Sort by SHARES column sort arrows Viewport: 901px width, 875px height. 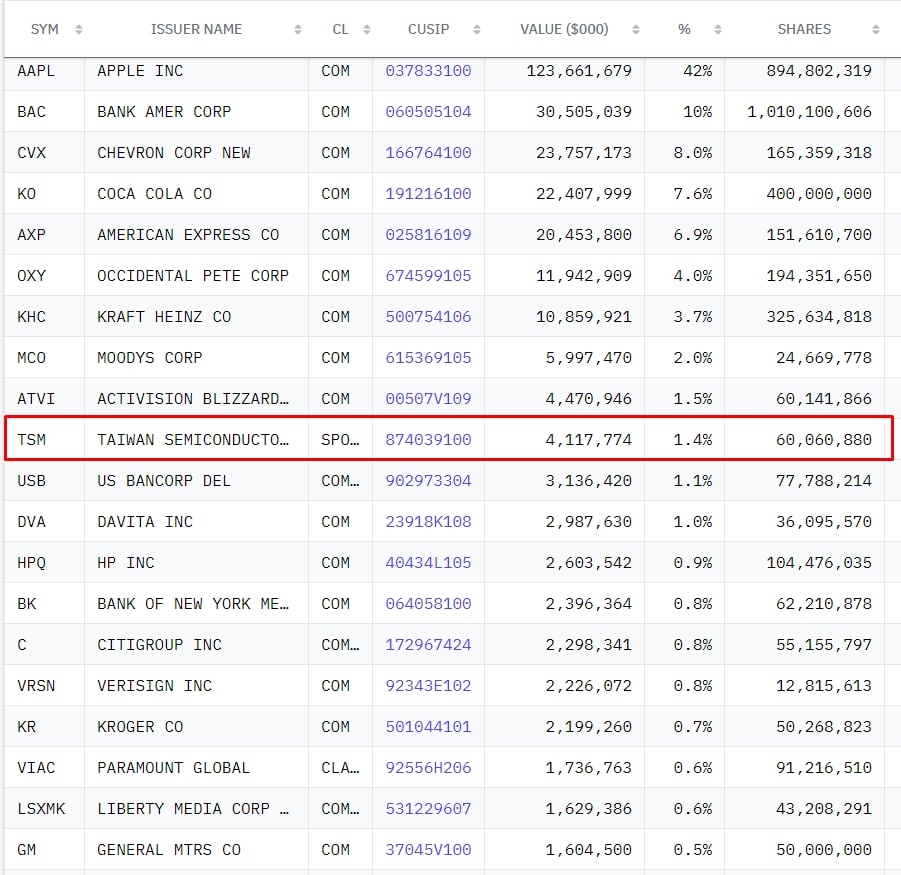point(876,29)
